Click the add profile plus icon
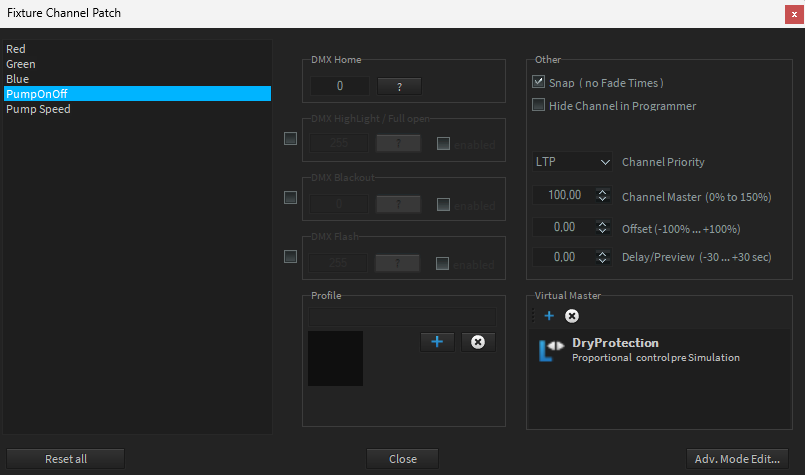Image resolution: width=805 pixels, height=475 pixels. click(437, 342)
